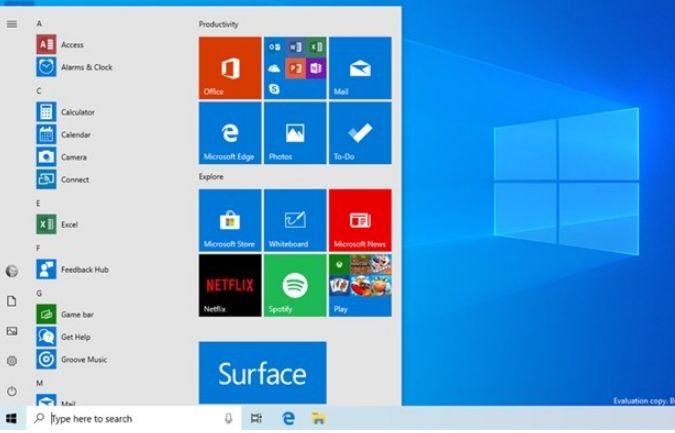This screenshot has width=675, height=433.
Task: Launch the Camera app
Action: coord(62,157)
